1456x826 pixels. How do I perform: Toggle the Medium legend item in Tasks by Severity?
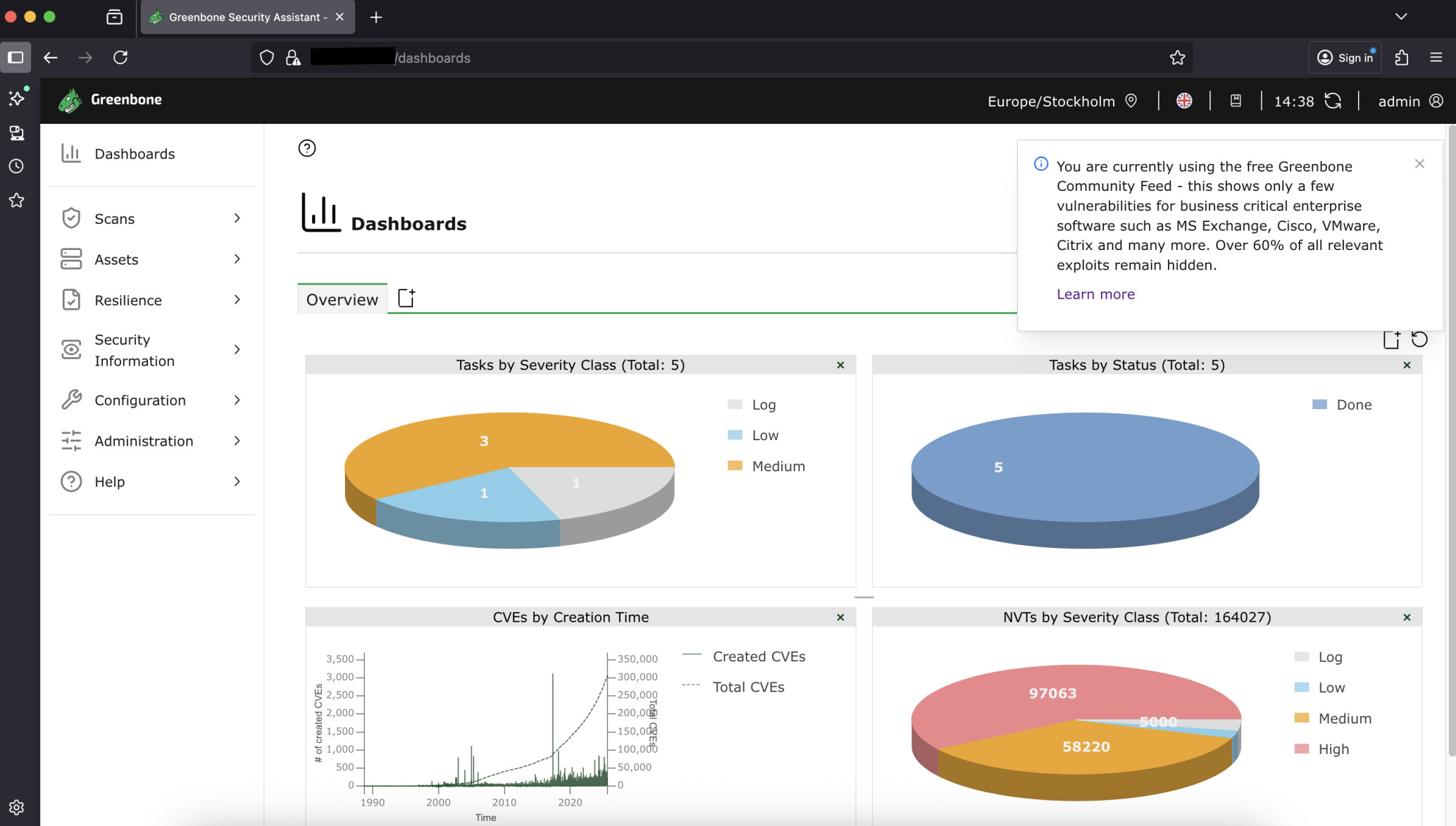coord(778,466)
